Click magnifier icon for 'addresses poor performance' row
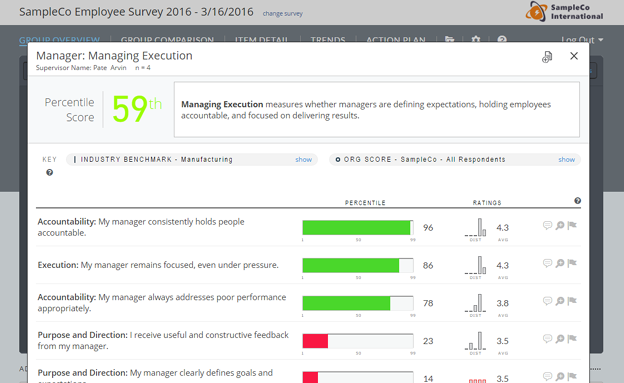Screen dimensions: 624x383 [560, 301]
